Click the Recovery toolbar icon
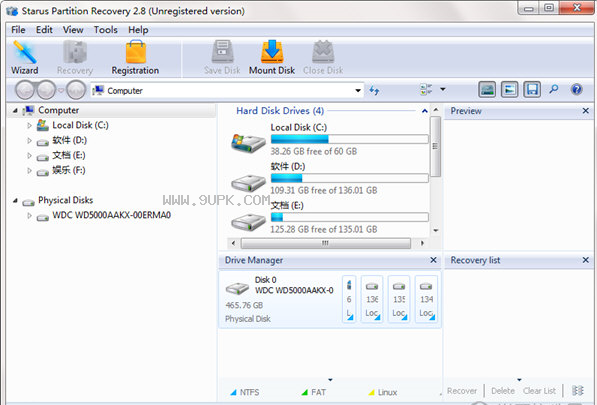Screen dimensions: 597x405 pyautogui.click(x=75, y=58)
